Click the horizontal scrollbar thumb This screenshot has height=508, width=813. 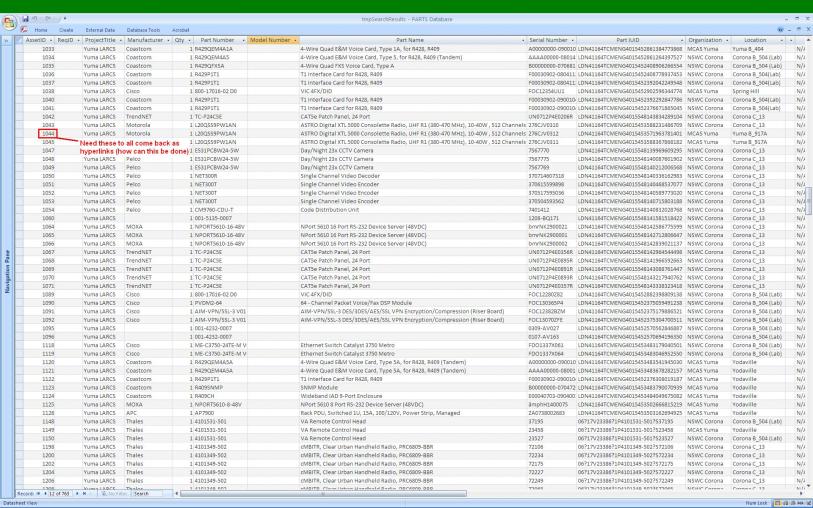coord(324,493)
